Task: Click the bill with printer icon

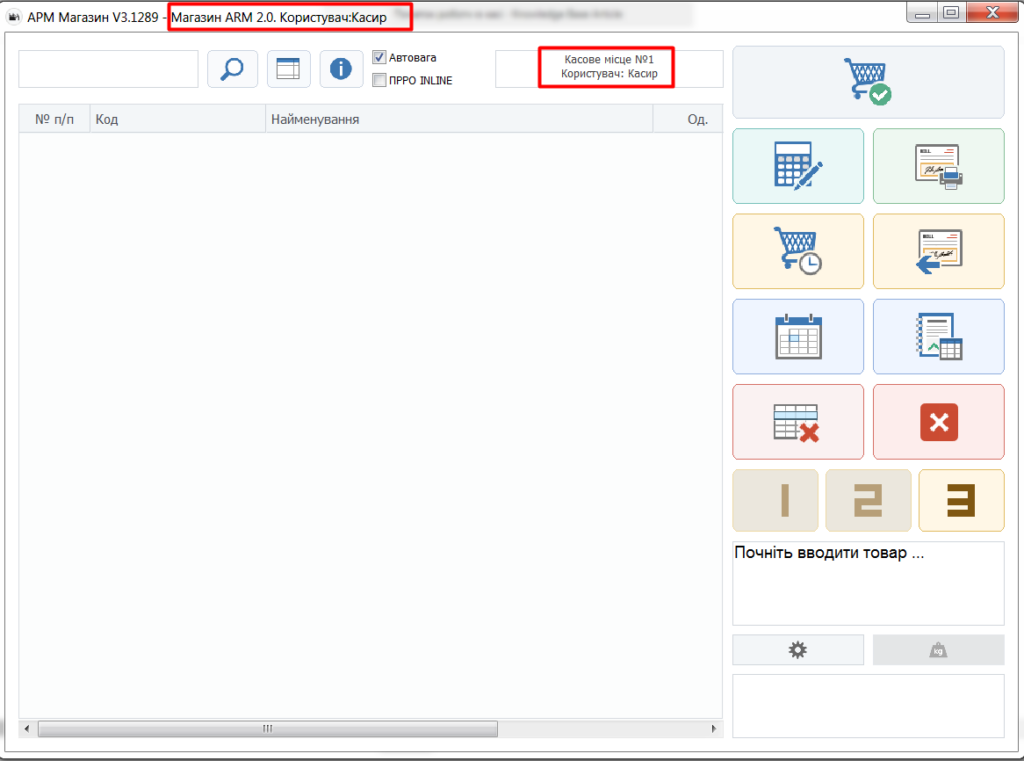Action: coord(938,166)
